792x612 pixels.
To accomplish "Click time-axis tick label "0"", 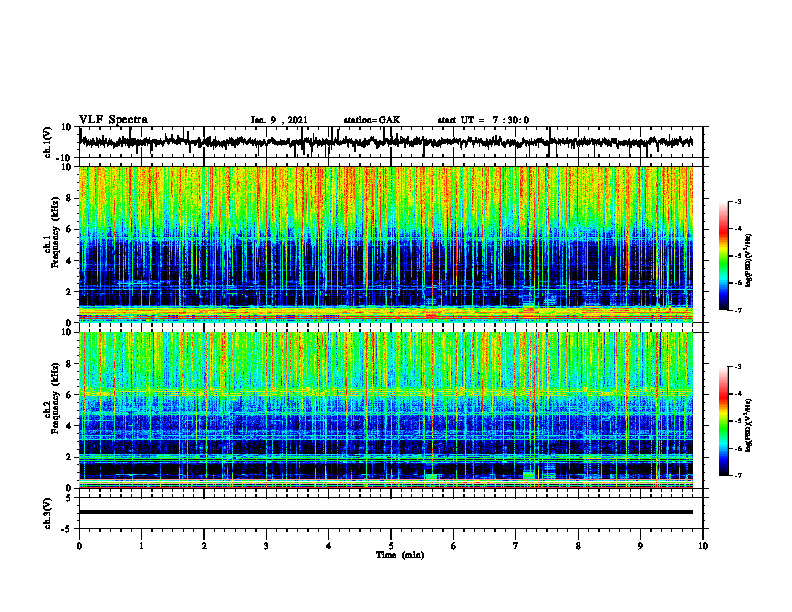I will (79, 546).
